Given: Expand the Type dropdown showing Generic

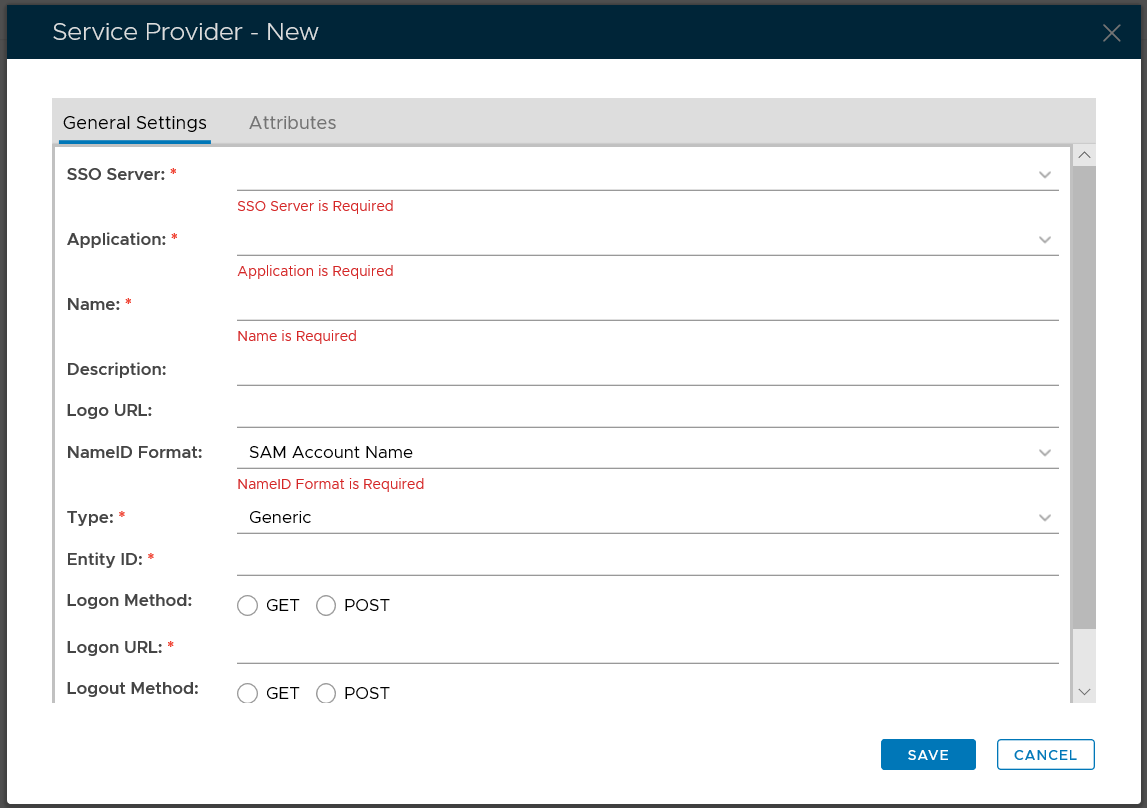Looking at the screenshot, I should pyautogui.click(x=647, y=517).
